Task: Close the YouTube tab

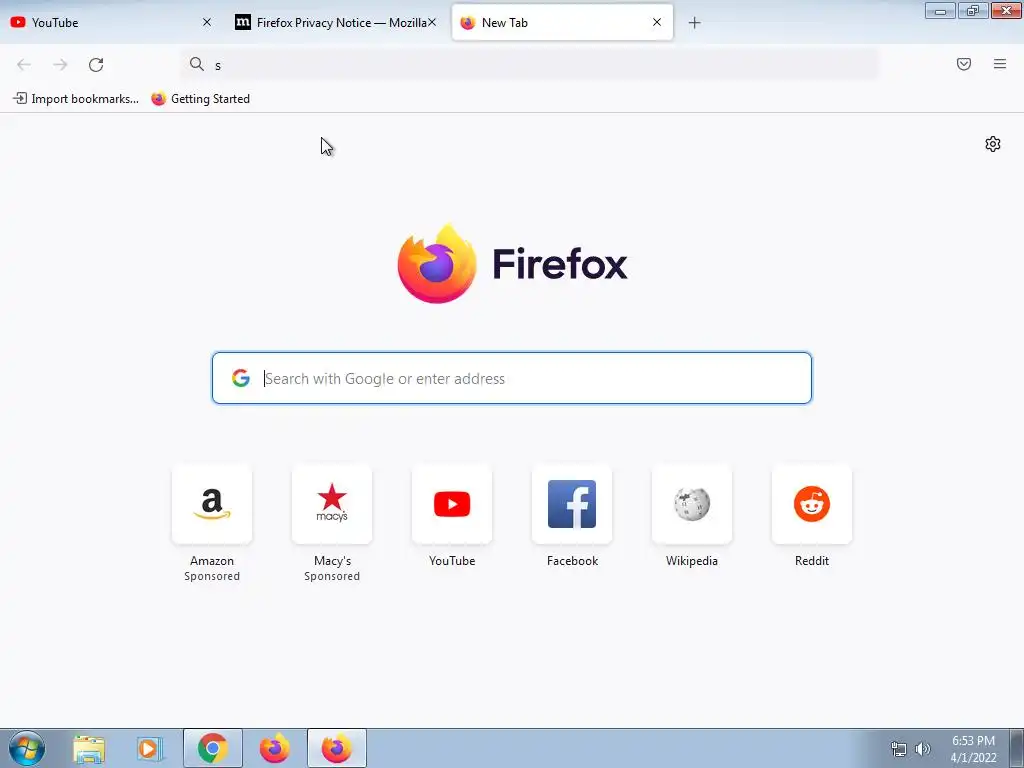Action: point(207,22)
